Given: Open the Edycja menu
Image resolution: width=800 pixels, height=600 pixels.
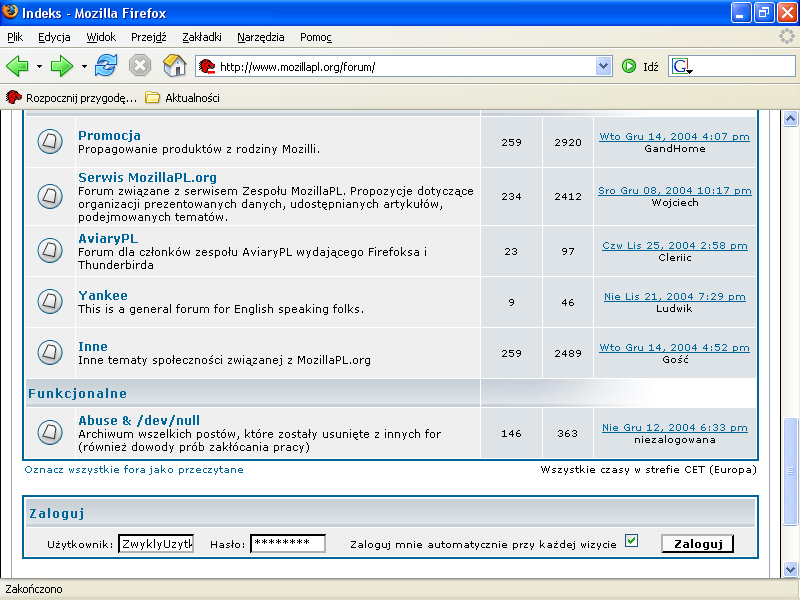Looking at the screenshot, I should (x=54, y=37).
